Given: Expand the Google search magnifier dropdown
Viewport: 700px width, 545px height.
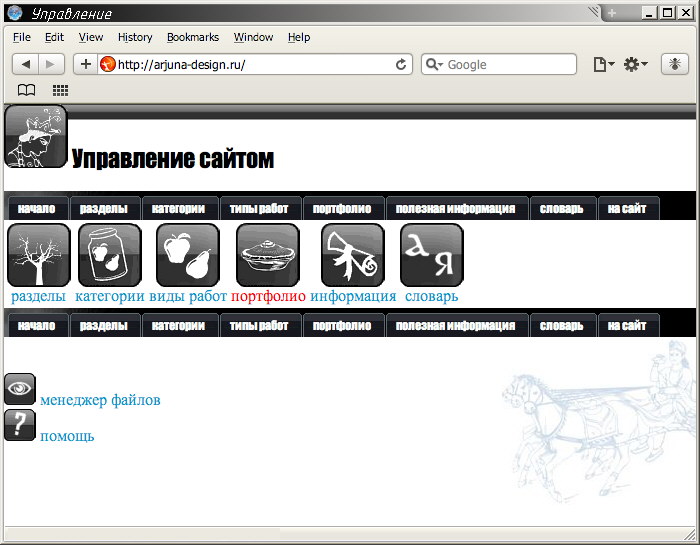Looking at the screenshot, I should click(x=434, y=65).
